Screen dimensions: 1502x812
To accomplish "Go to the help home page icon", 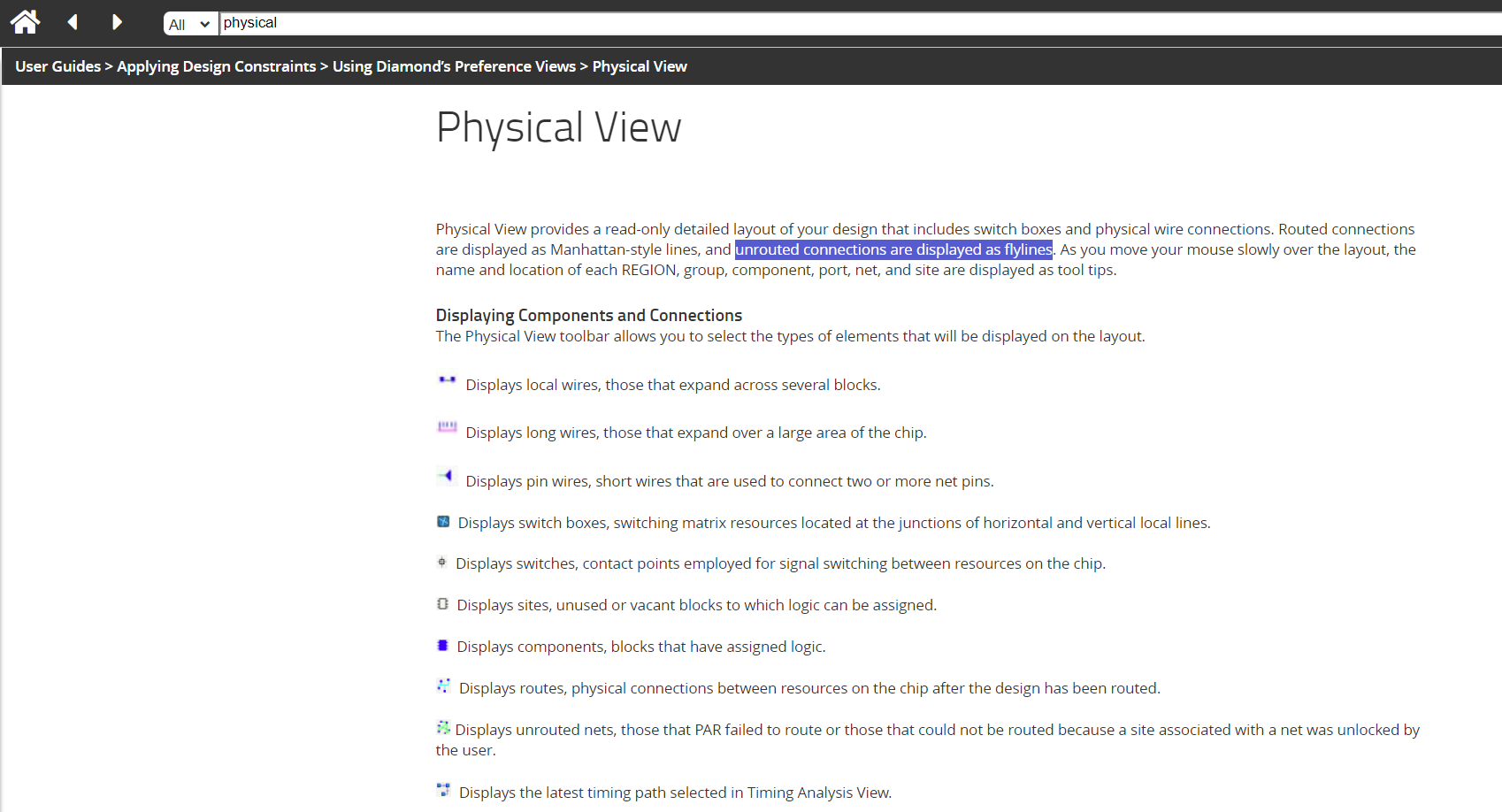I will 25,21.
